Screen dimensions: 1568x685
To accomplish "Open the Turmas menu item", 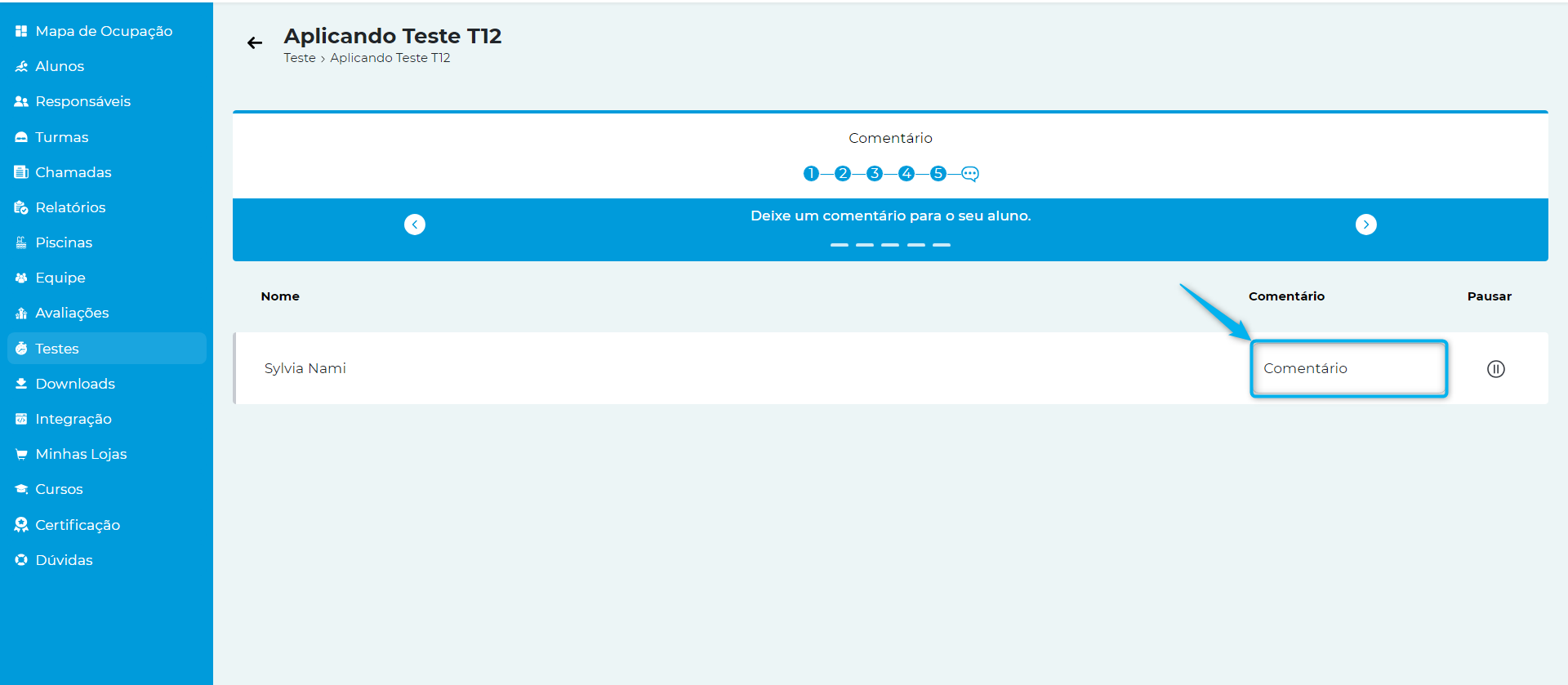I will click(106, 137).
